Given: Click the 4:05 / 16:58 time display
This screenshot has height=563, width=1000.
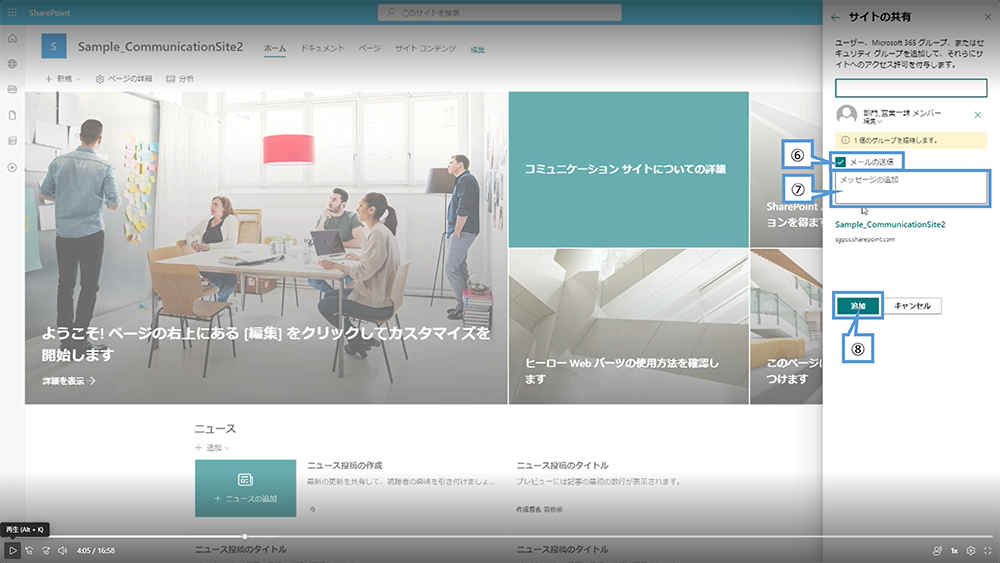Looking at the screenshot, I should 96,550.
